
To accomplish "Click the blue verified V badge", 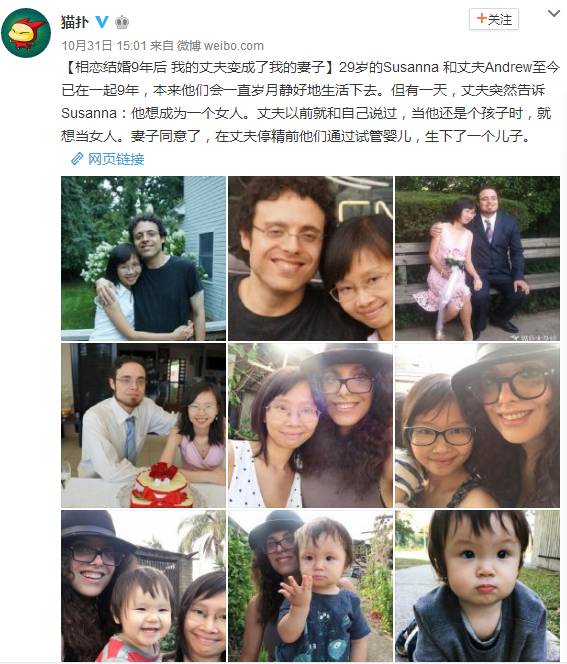I will (x=102, y=21).
